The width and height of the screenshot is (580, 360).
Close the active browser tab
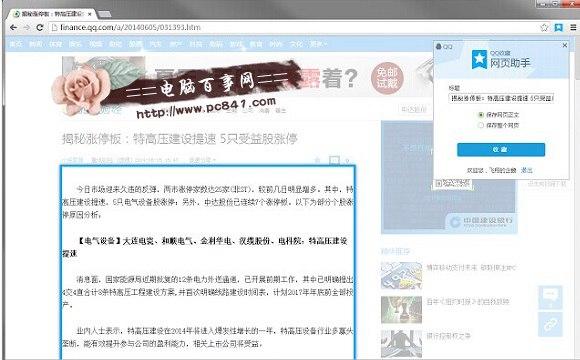(x=90, y=14)
